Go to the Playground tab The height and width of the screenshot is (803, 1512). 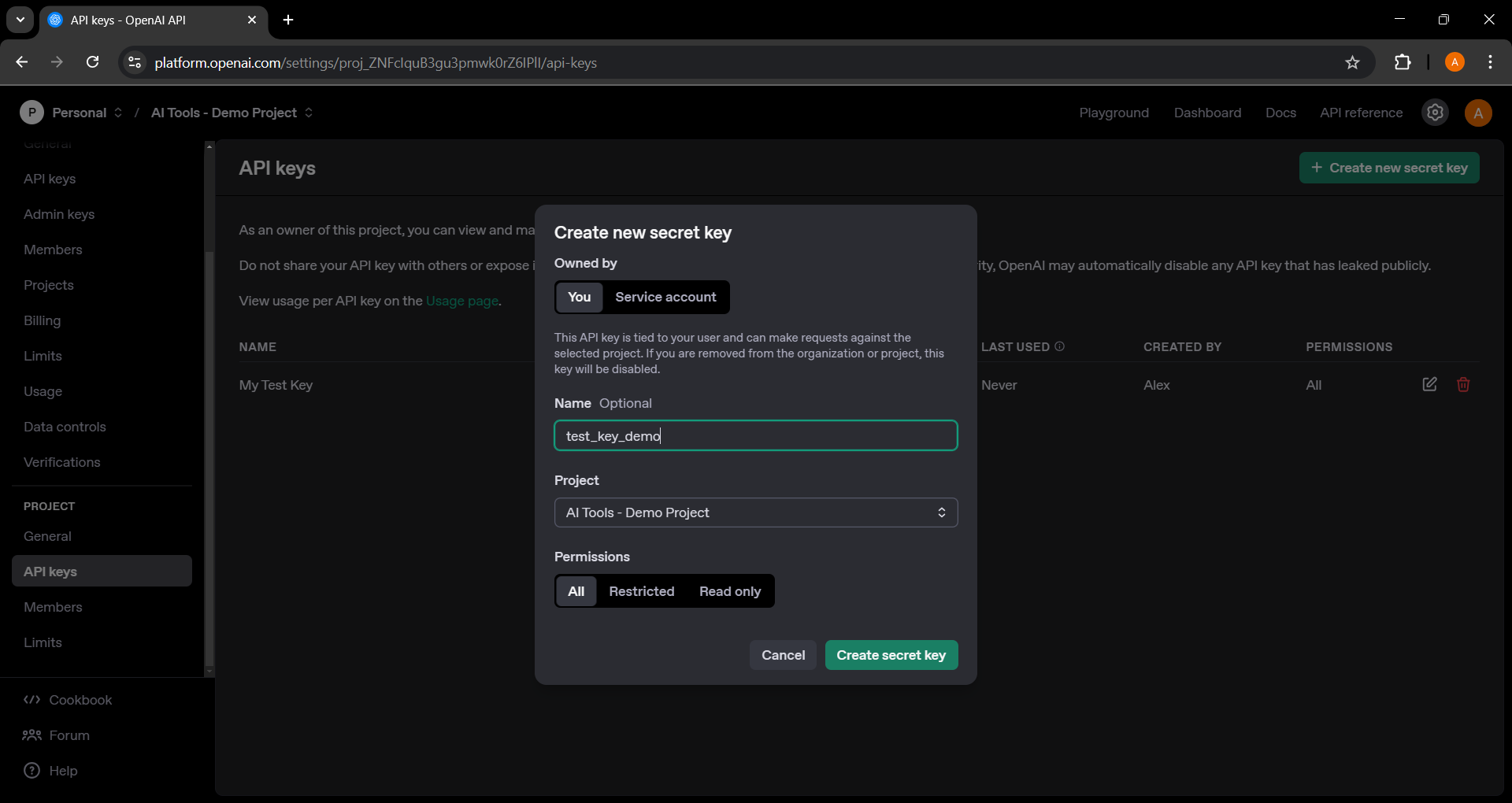1114,113
